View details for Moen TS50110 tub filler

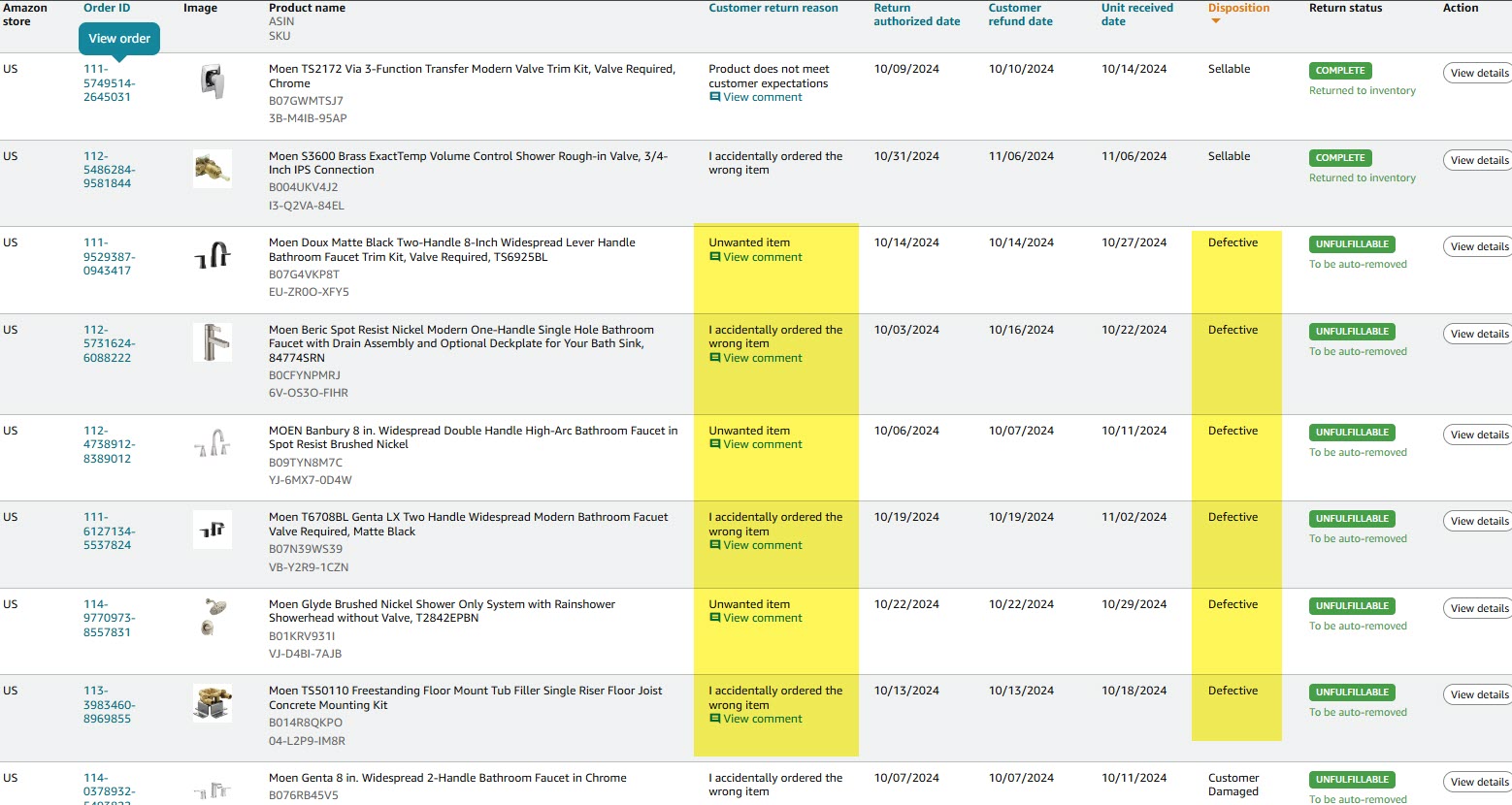pos(1478,694)
